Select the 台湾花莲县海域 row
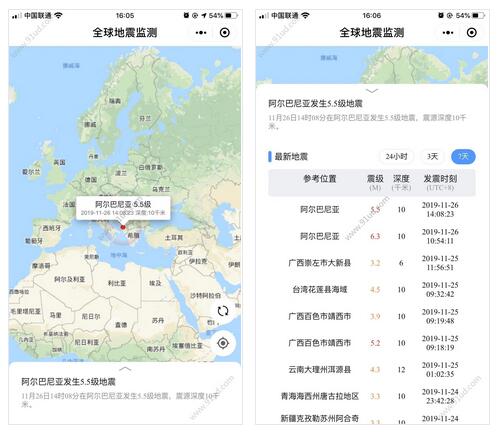 pyautogui.click(x=372, y=289)
